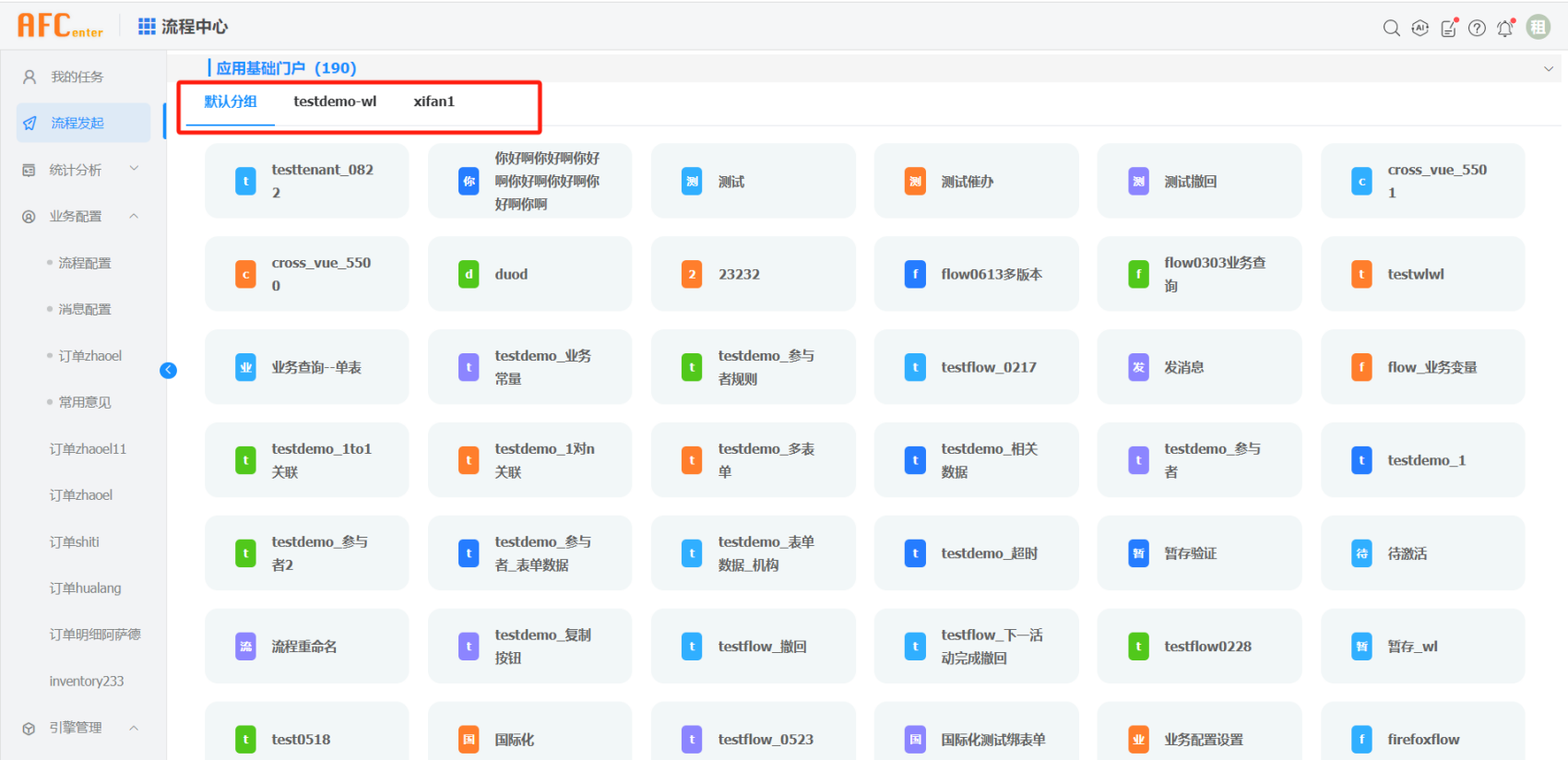The width and height of the screenshot is (1568, 760).
Task: Open the notification bell icon
Action: click(x=1505, y=28)
